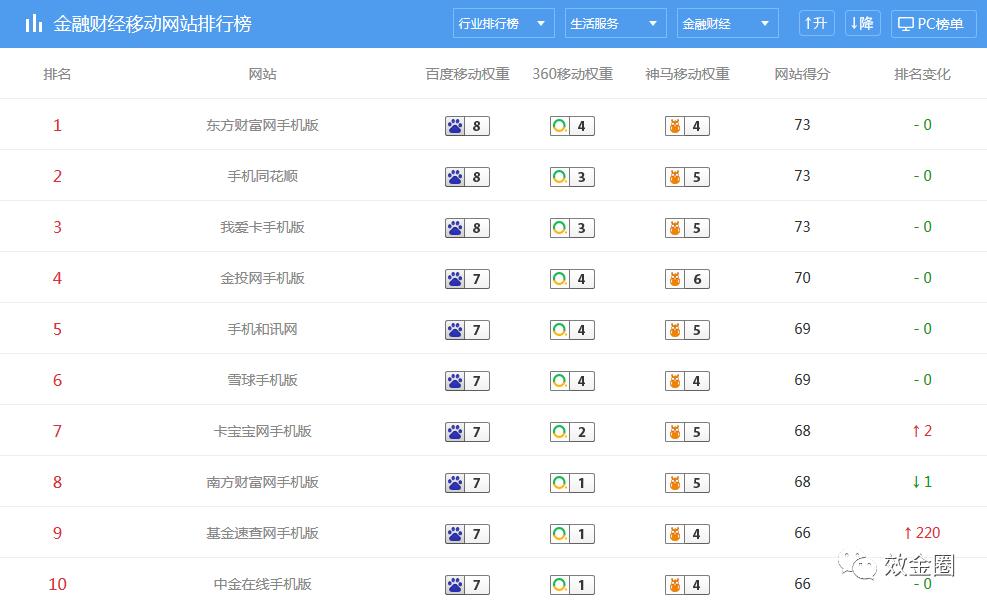Click 360 weight badge for 中金在线手机版
This screenshot has height=608, width=987.
(x=572, y=585)
